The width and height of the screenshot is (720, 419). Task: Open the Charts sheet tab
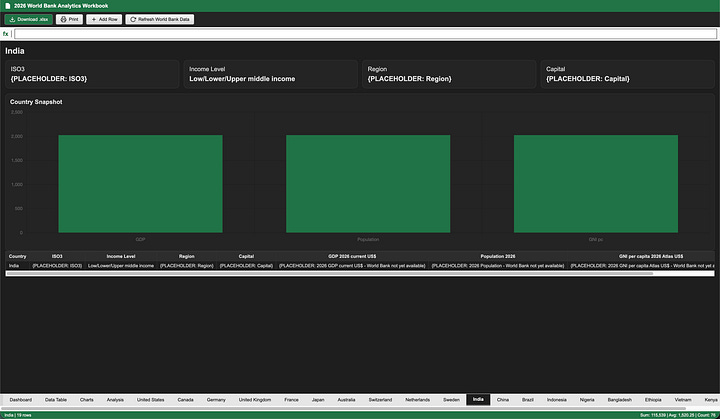pyautogui.click(x=86, y=400)
